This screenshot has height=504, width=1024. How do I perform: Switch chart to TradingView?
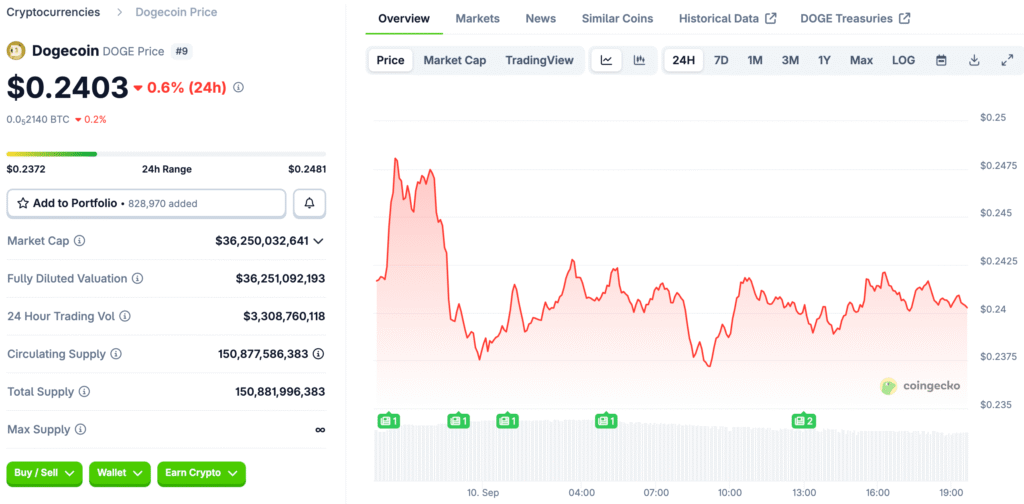(x=539, y=60)
